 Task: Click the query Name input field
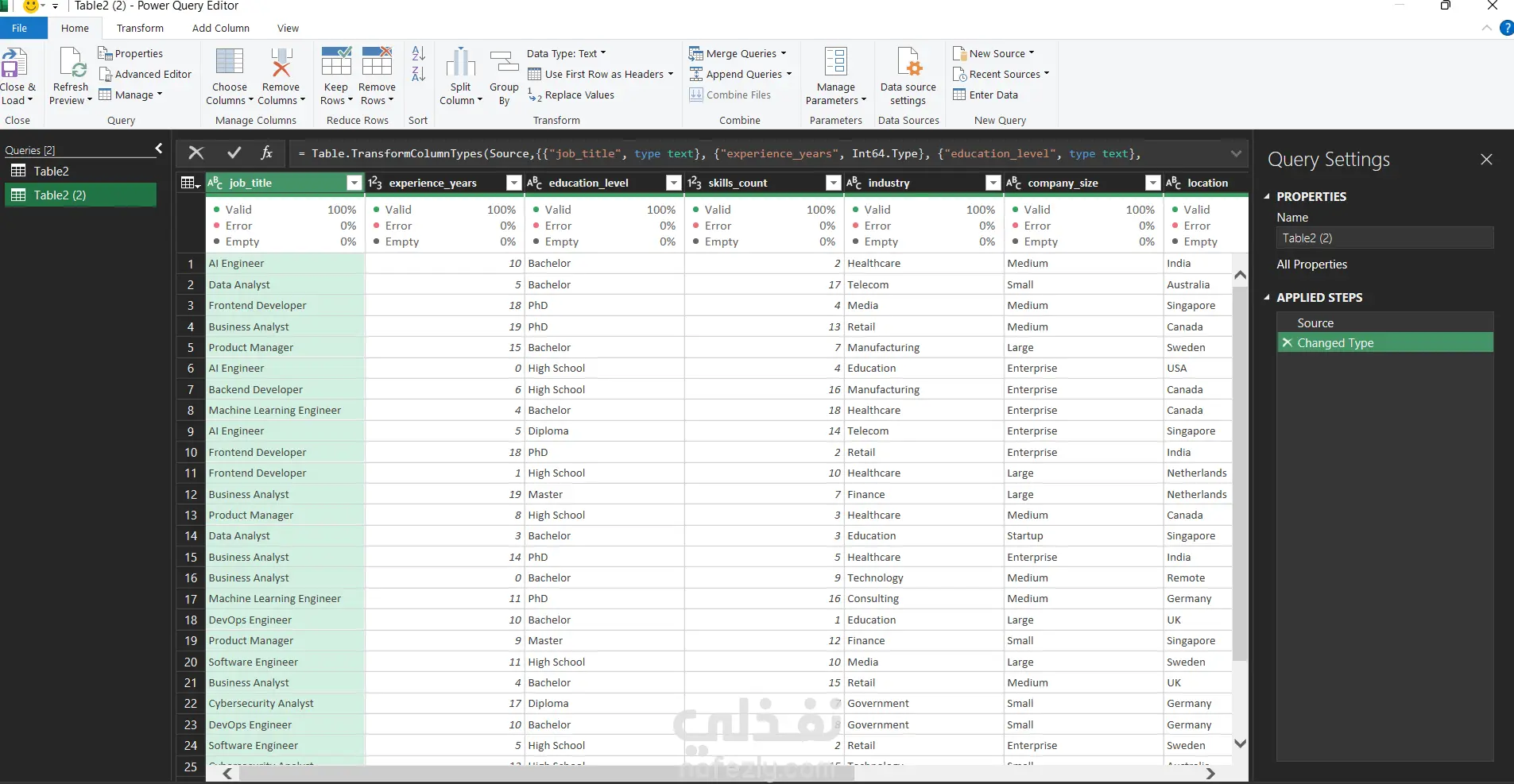point(1385,238)
